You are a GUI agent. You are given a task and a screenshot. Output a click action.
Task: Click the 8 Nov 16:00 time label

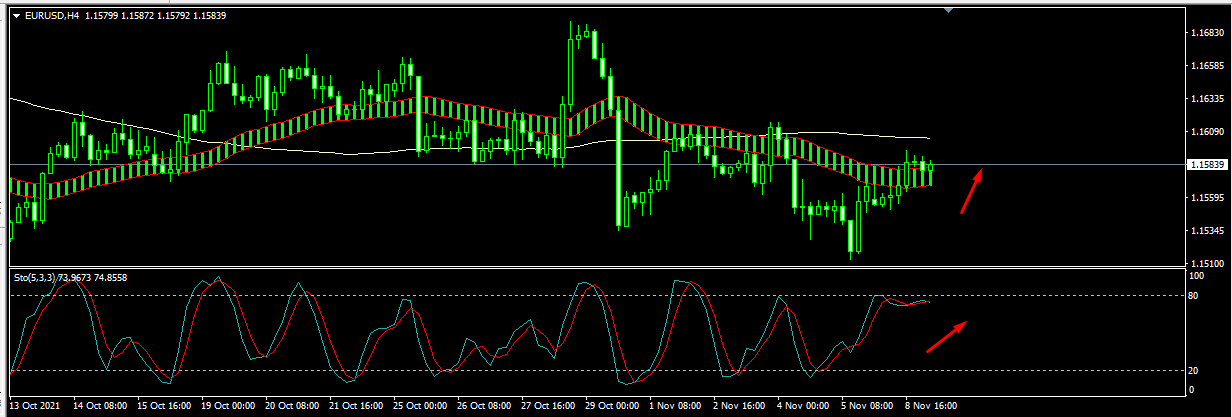click(932, 406)
